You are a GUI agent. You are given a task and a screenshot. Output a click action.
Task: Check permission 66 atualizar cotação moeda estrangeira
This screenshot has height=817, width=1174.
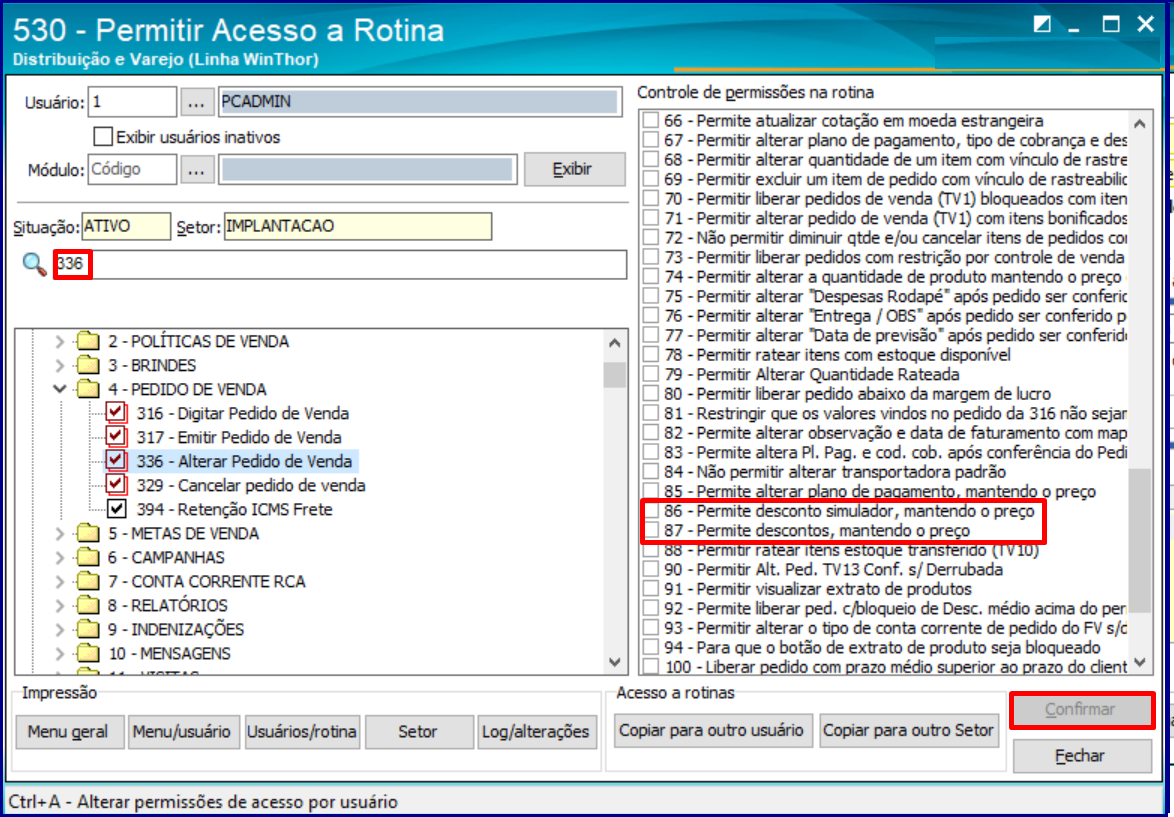651,121
